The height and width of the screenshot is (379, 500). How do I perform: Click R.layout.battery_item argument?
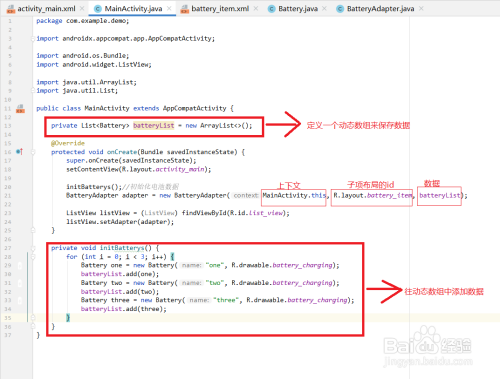coord(372,195)
